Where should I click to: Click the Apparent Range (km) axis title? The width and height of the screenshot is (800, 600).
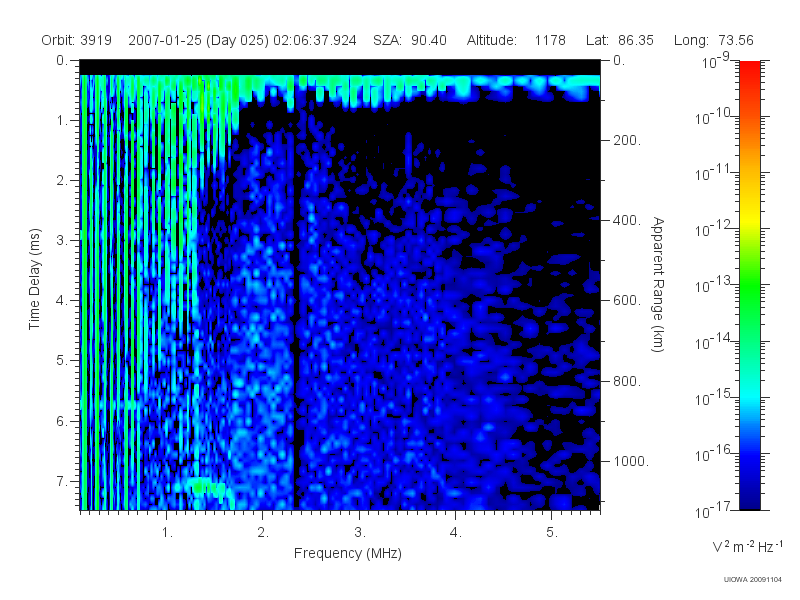pos(658,284)
